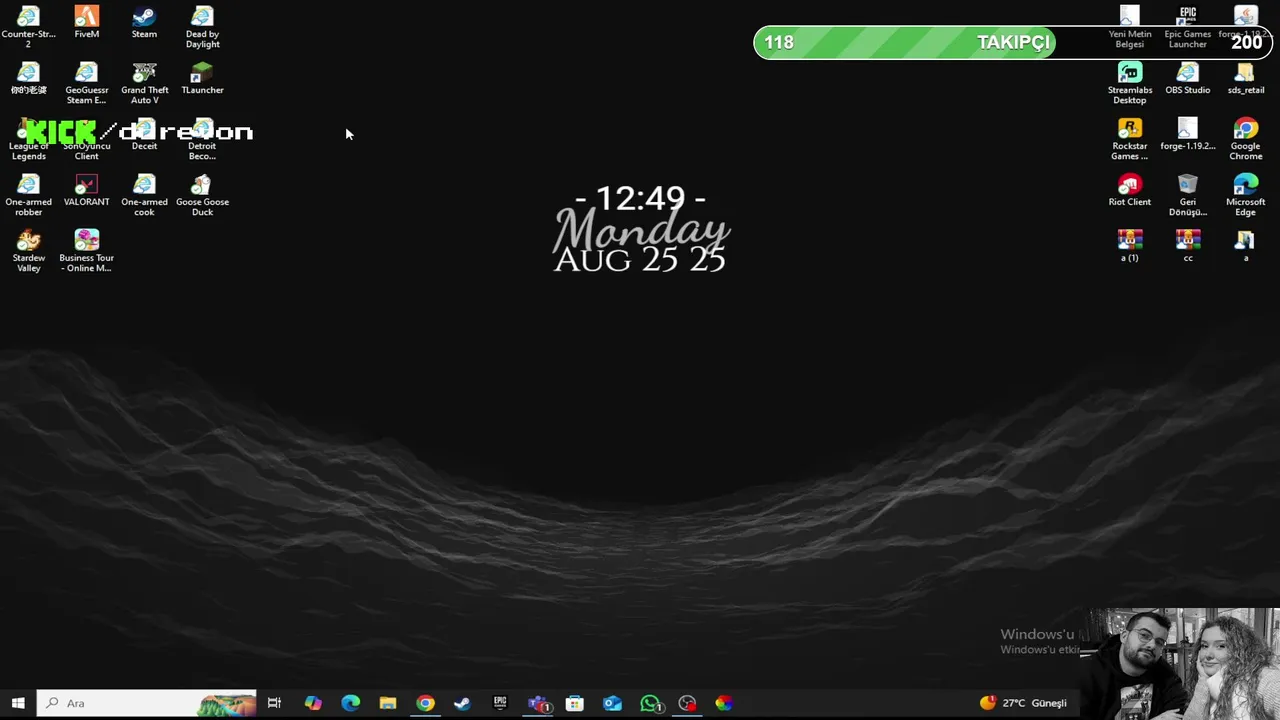Select the Yeni Metin Belgesi text file
Screen dimensions: 1280x720
click(x=1130, y=27)
